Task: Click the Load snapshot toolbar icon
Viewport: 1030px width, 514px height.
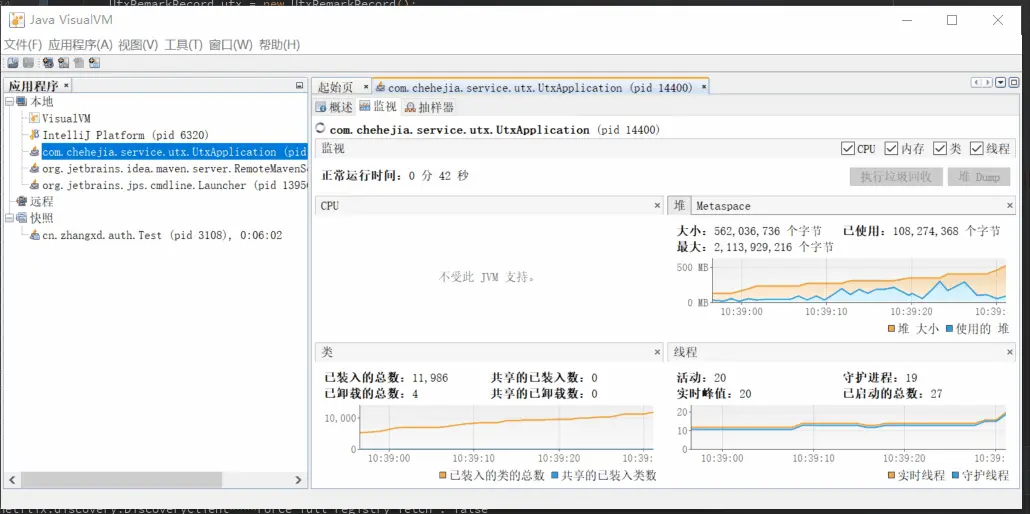Action: pyautogui.click(x=12, y=63)
